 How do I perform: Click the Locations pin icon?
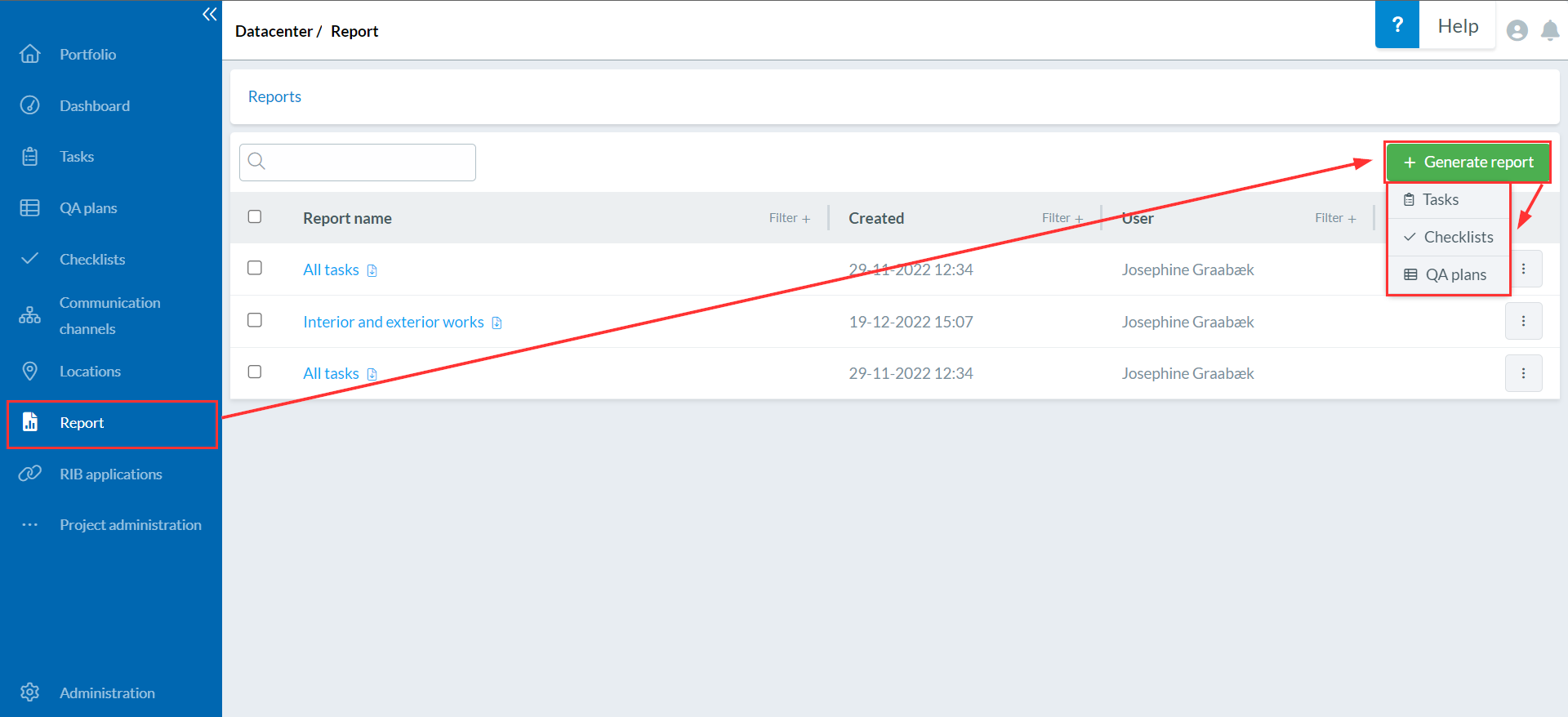[x=30, y=371]
